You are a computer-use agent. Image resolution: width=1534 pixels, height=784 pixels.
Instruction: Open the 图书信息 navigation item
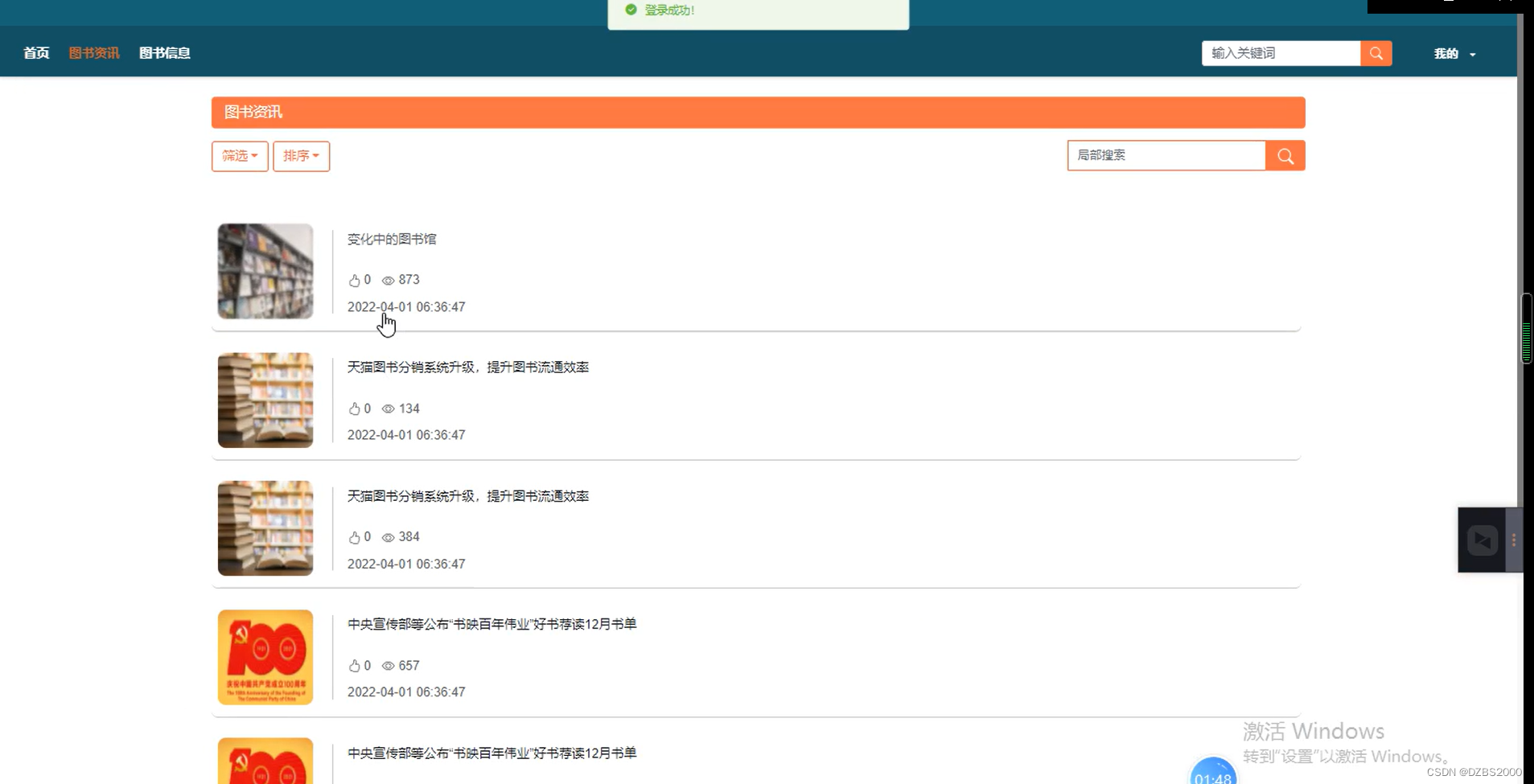tap(165, 53)
